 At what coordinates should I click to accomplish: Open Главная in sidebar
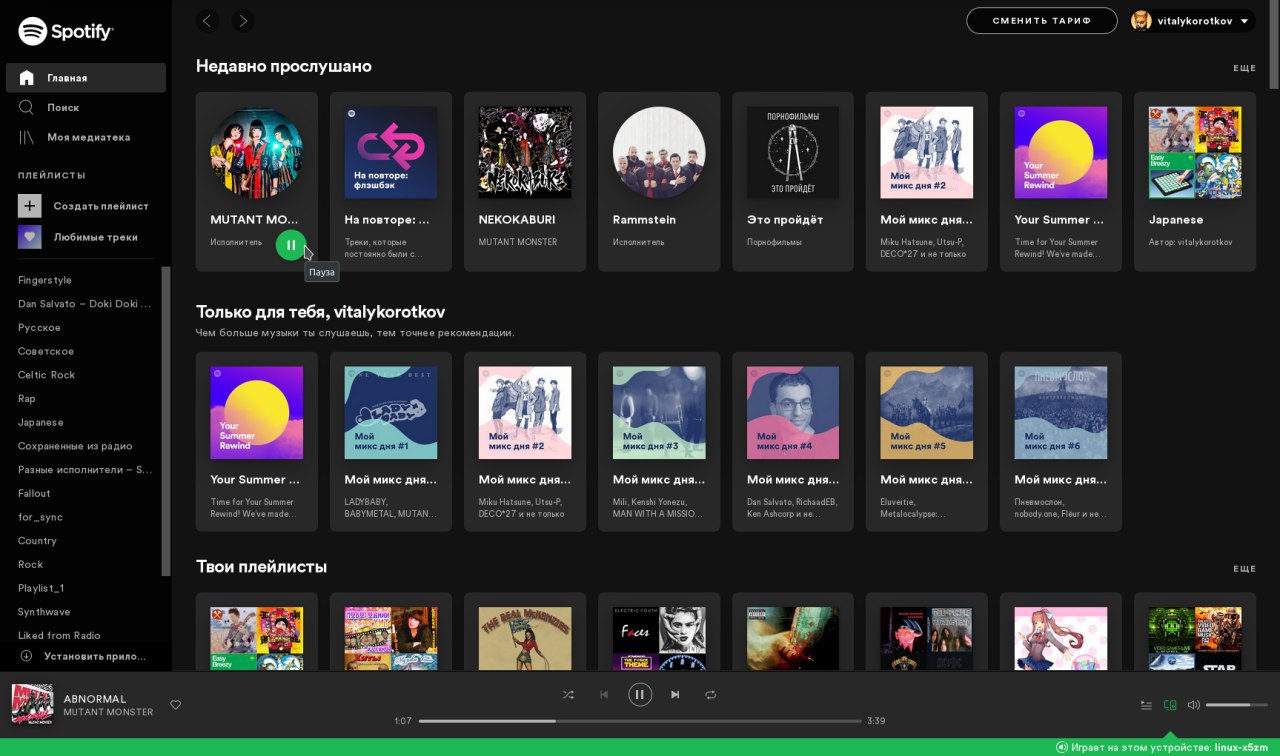point(86,78)
